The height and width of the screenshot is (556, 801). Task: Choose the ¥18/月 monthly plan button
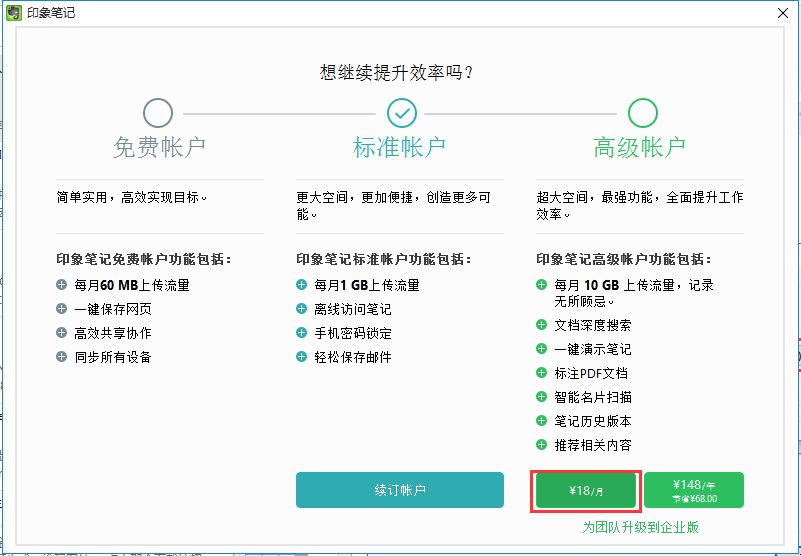point(586,491)
